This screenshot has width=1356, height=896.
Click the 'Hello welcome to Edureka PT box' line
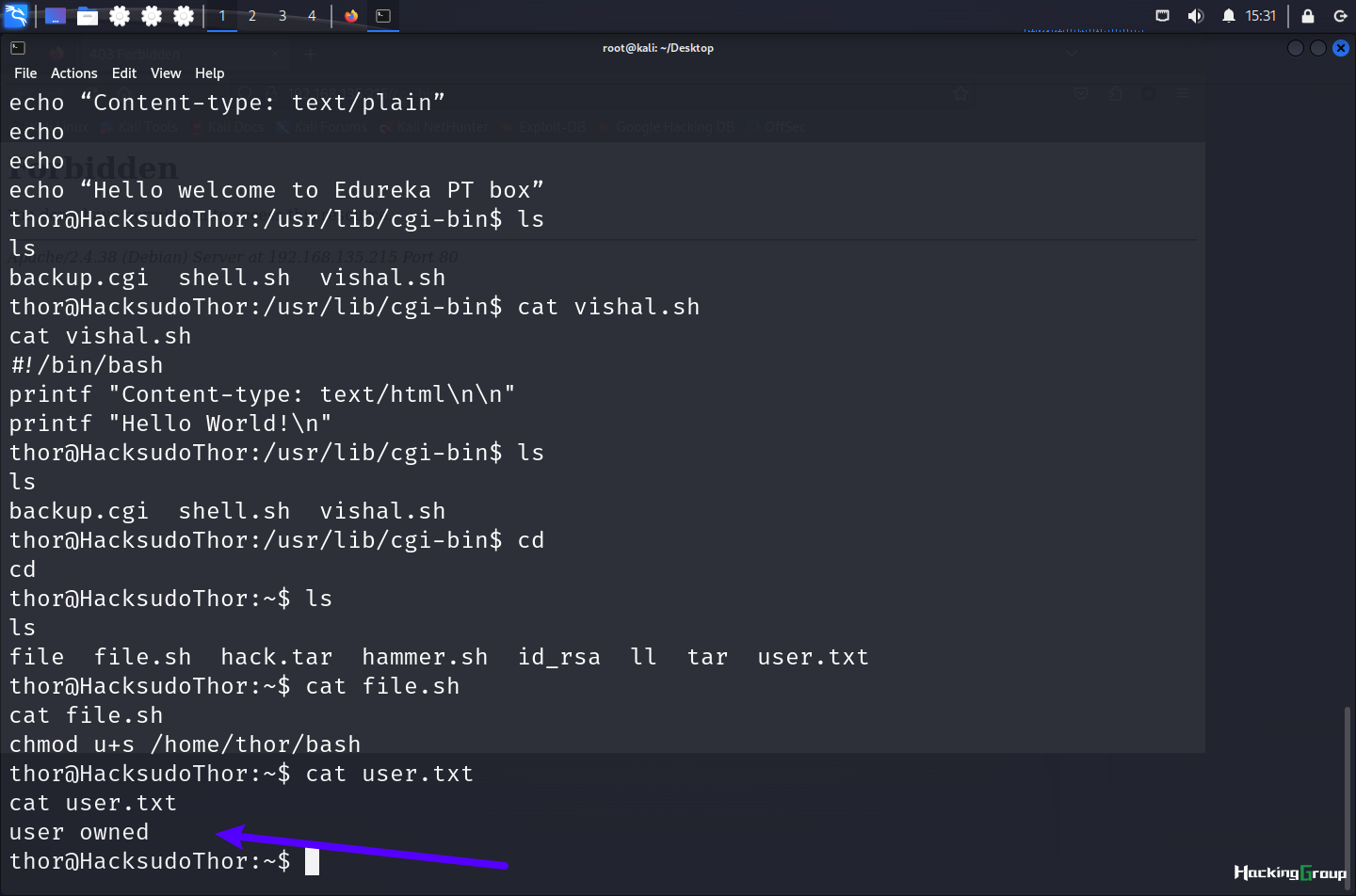(277, 190)
